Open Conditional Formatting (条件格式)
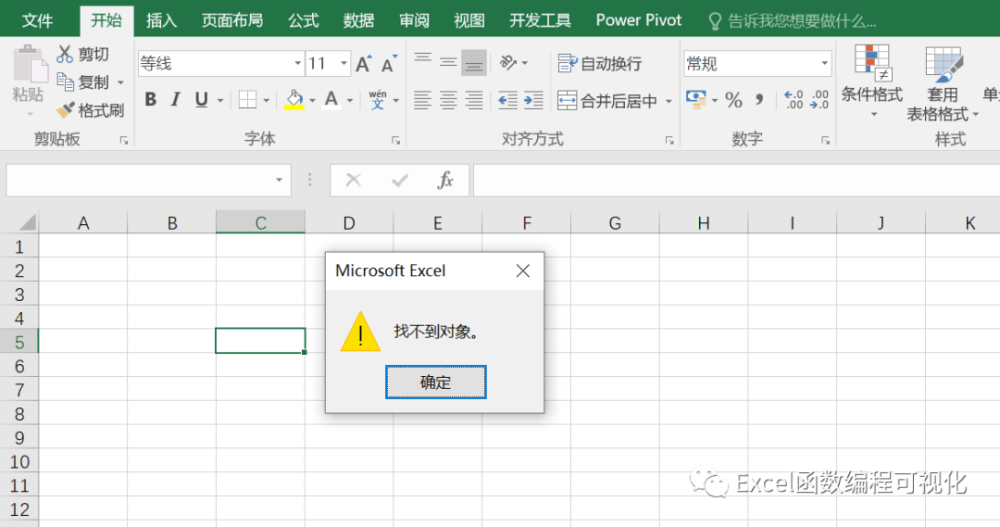The height and width of the screenshot is (527, 1000). pos(872,82)
